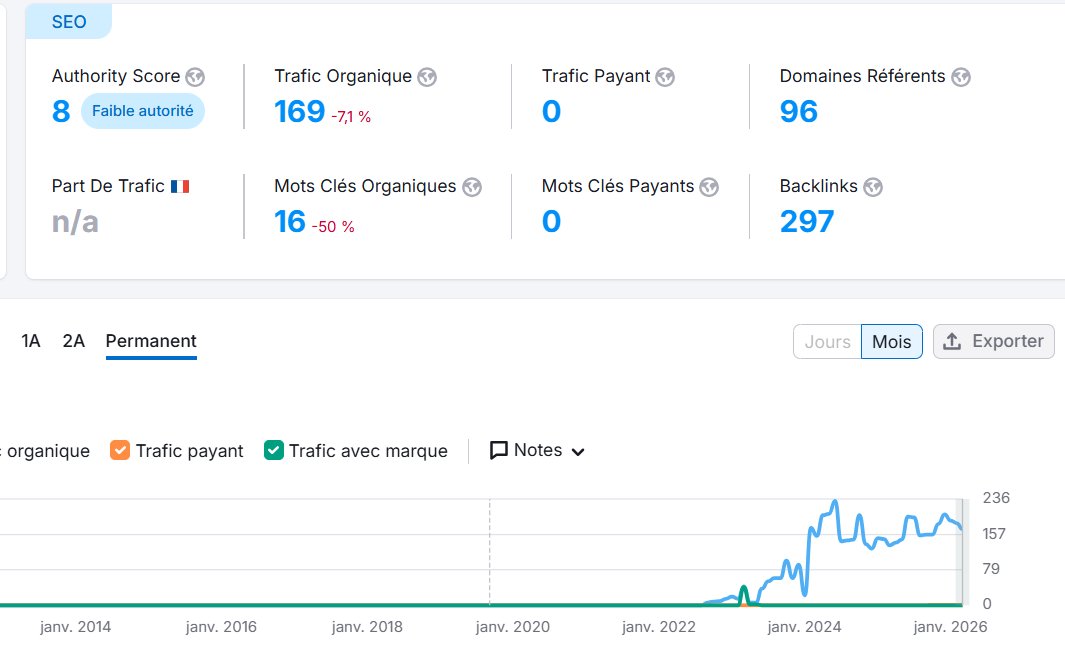Click the janv. 2024 axis label
1065x650 pixels.
click(x=804, y=627)
